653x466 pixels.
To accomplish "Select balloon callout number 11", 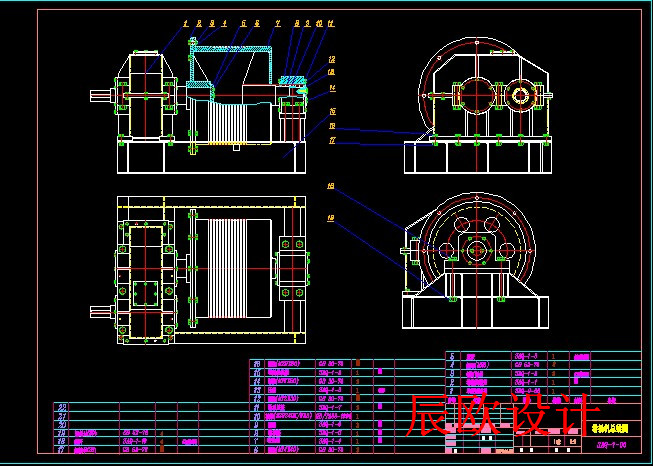I will (331, 24).
